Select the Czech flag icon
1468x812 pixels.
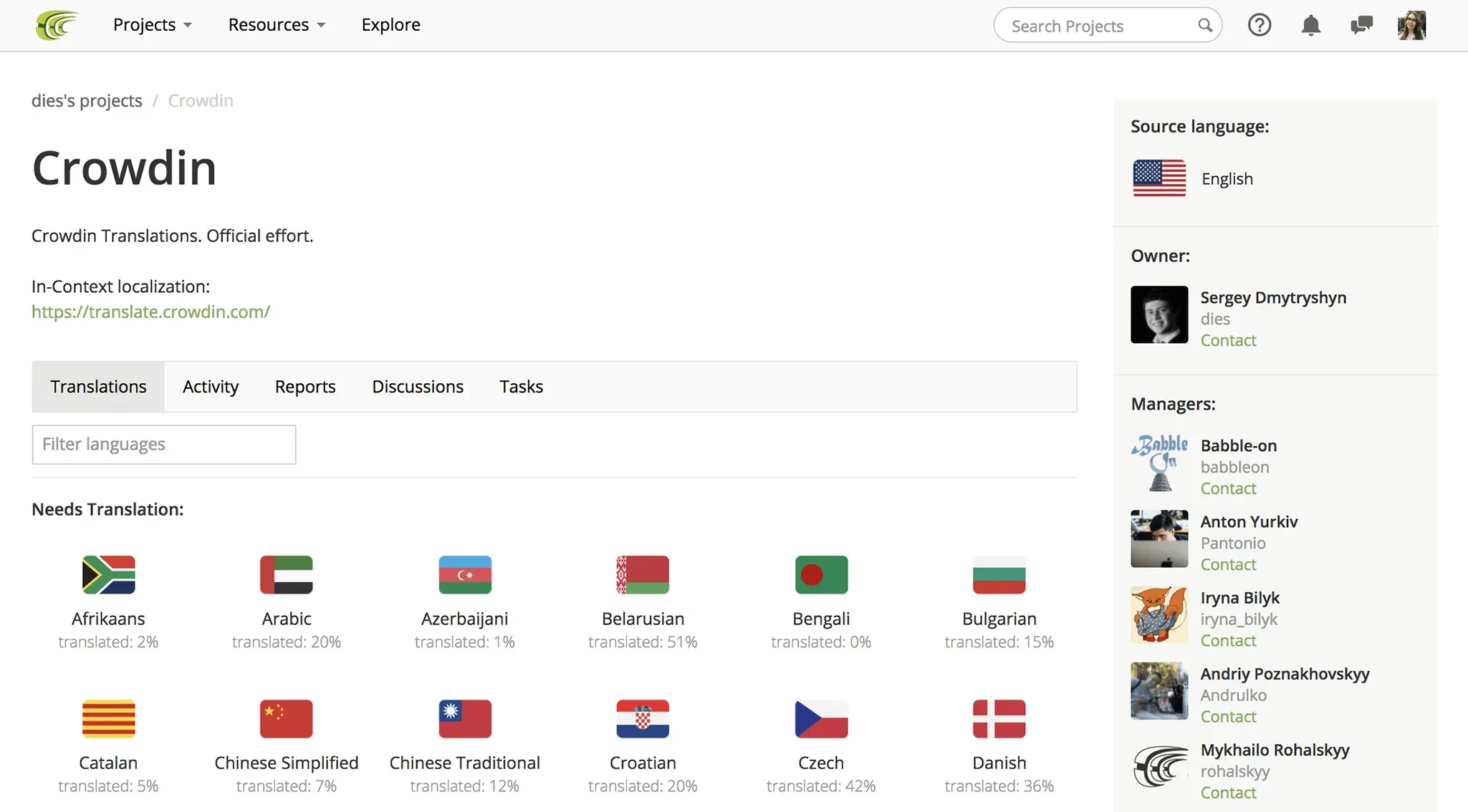pyautogui.click(x=821, y=718)
